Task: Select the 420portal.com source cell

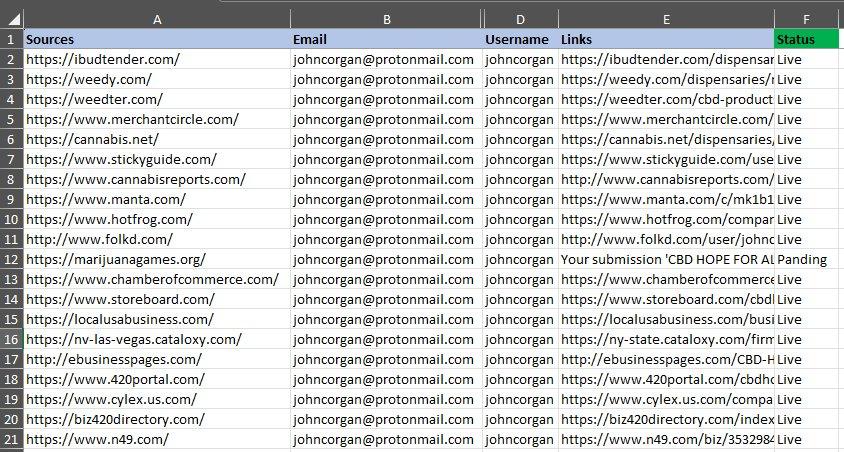Action: (157, 379)
